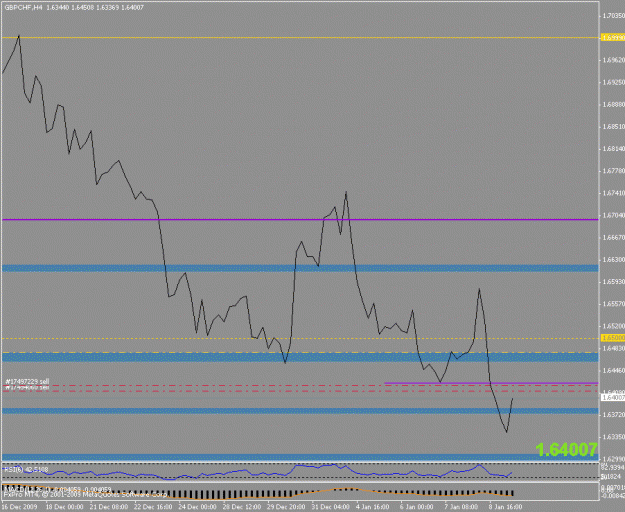Click the 1.63350 price axis label
625x512 pixels.
(614, 437)
